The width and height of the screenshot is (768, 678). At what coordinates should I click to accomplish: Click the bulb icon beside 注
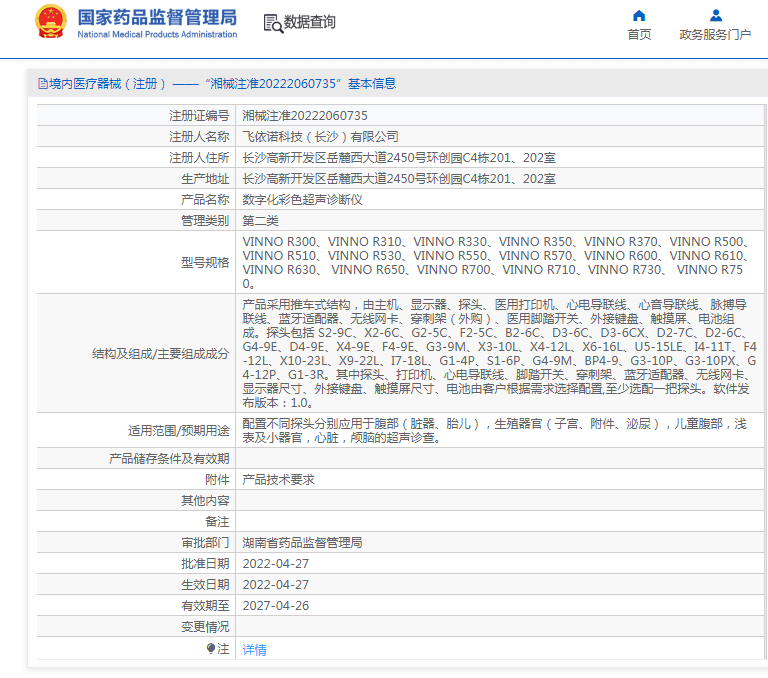(211, 649)
